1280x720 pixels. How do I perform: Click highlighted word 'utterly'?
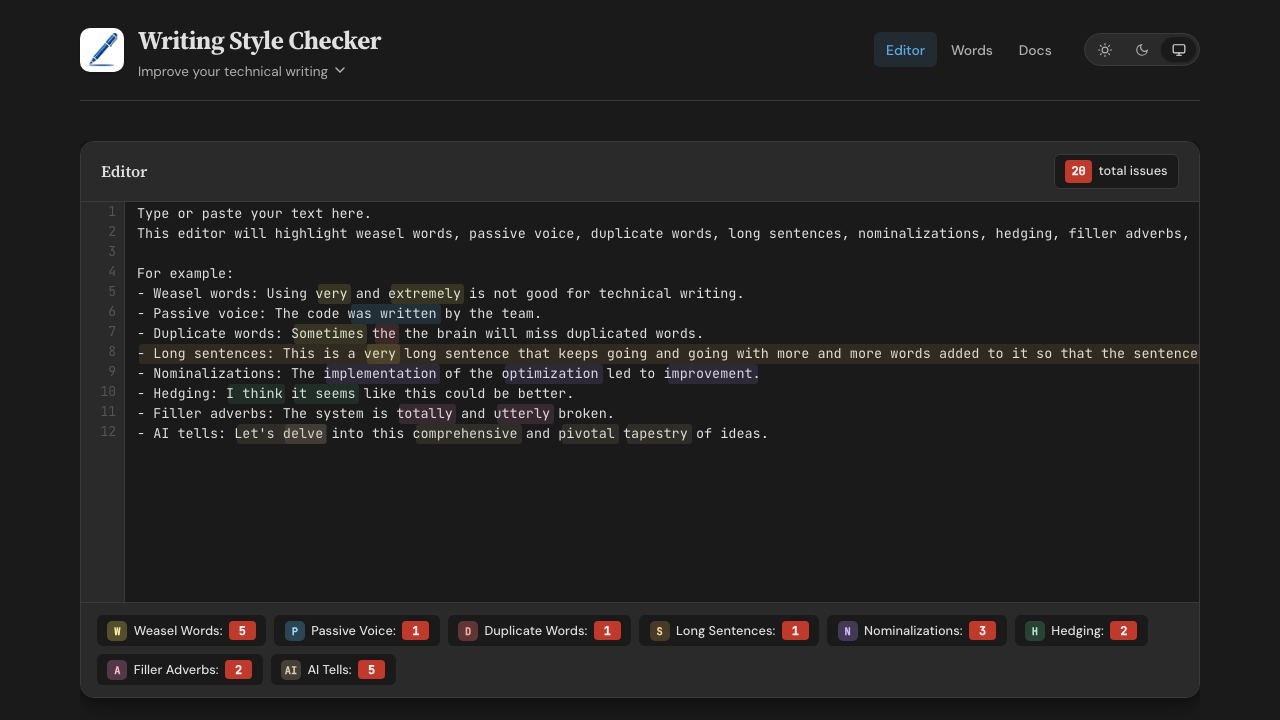[x=522, y=413]
